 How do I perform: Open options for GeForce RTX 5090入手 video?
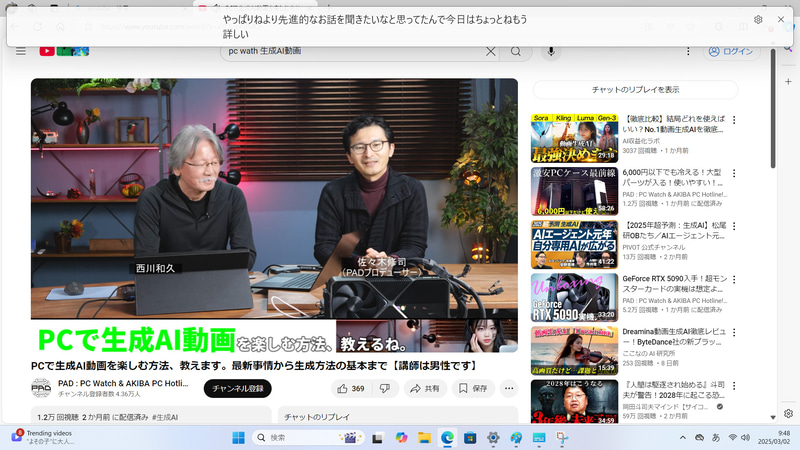734,280
